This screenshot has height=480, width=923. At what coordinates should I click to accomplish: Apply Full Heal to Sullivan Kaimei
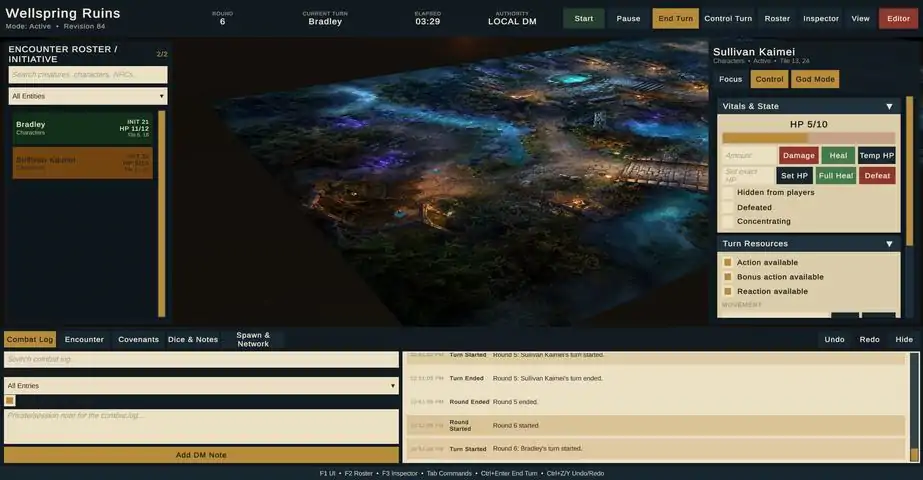pyautogui.click(x=835, y=176)
